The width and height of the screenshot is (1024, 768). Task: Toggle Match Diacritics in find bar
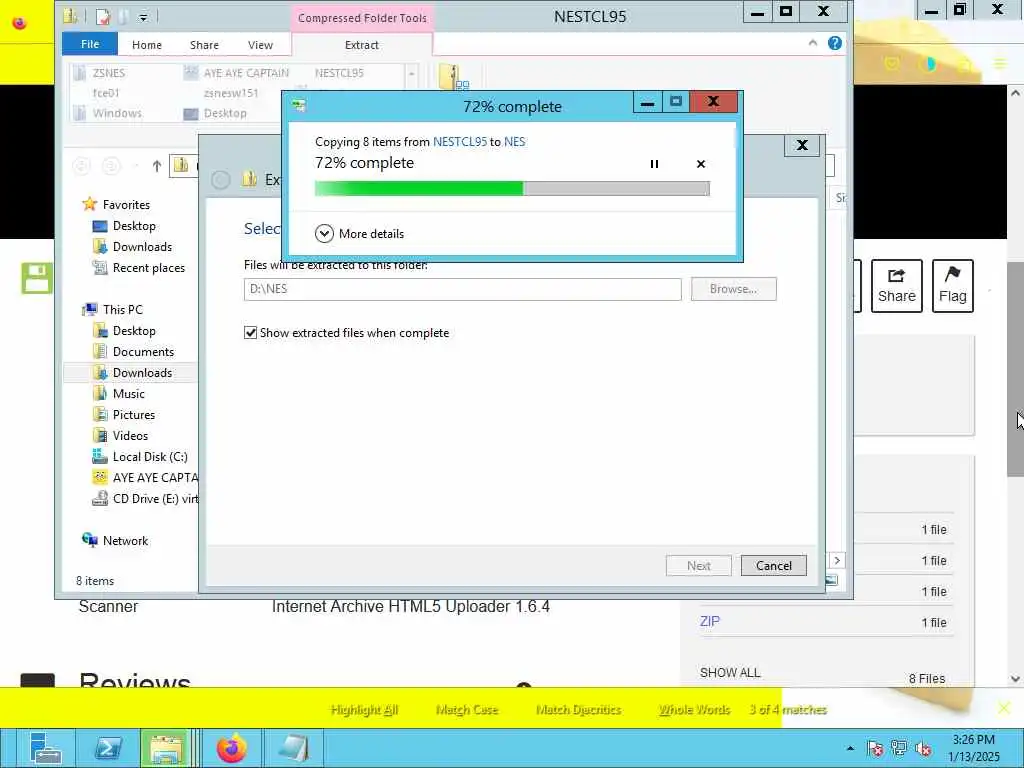click(579, 710)
